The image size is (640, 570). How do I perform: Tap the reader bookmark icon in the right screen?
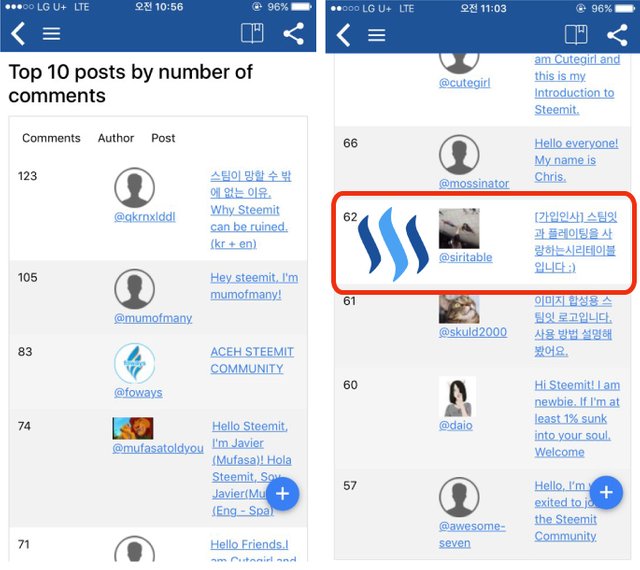point(576,34)
